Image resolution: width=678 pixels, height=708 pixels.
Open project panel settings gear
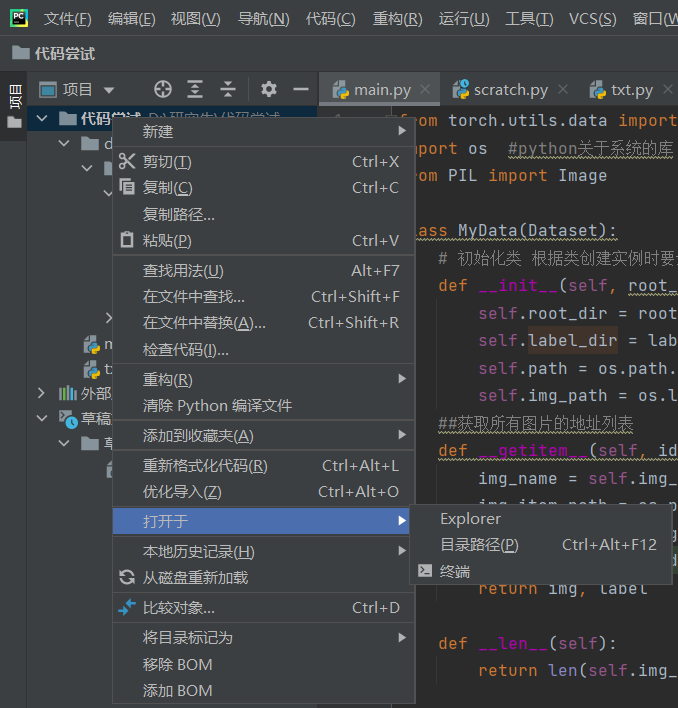pos(269,89)
